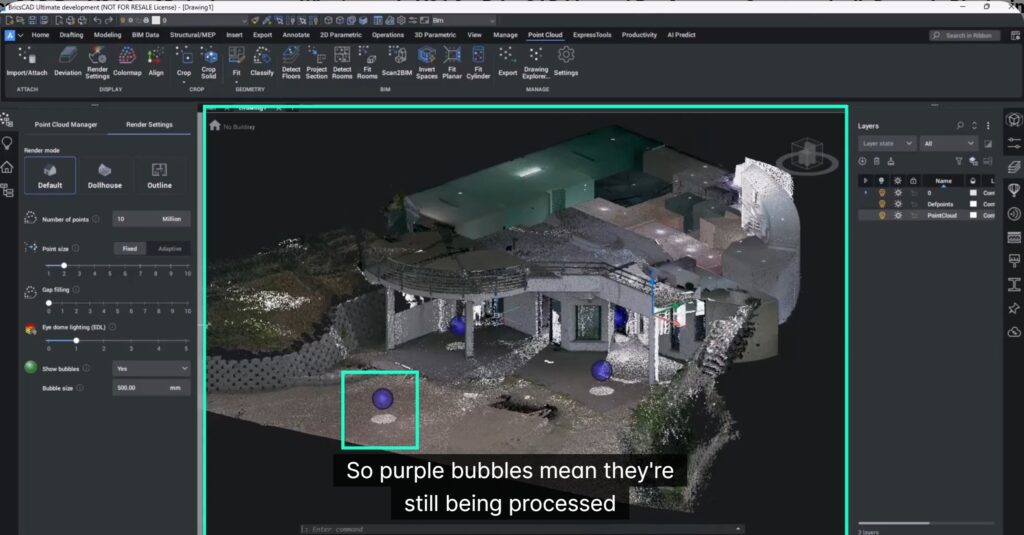
Task: Toggle visibility bulb of Defpoints layer
Action: point(882,204)
